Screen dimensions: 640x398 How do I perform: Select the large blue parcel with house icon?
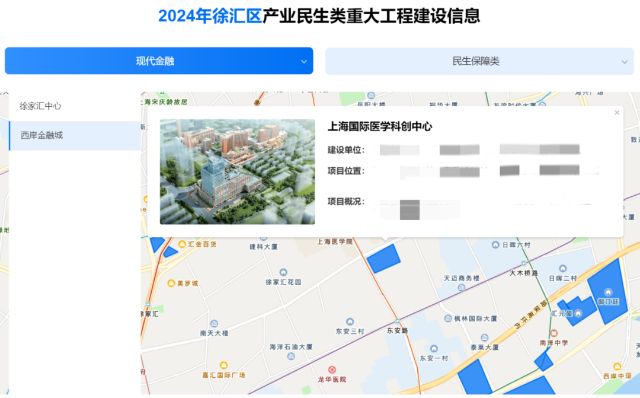(x=607, y=291)
